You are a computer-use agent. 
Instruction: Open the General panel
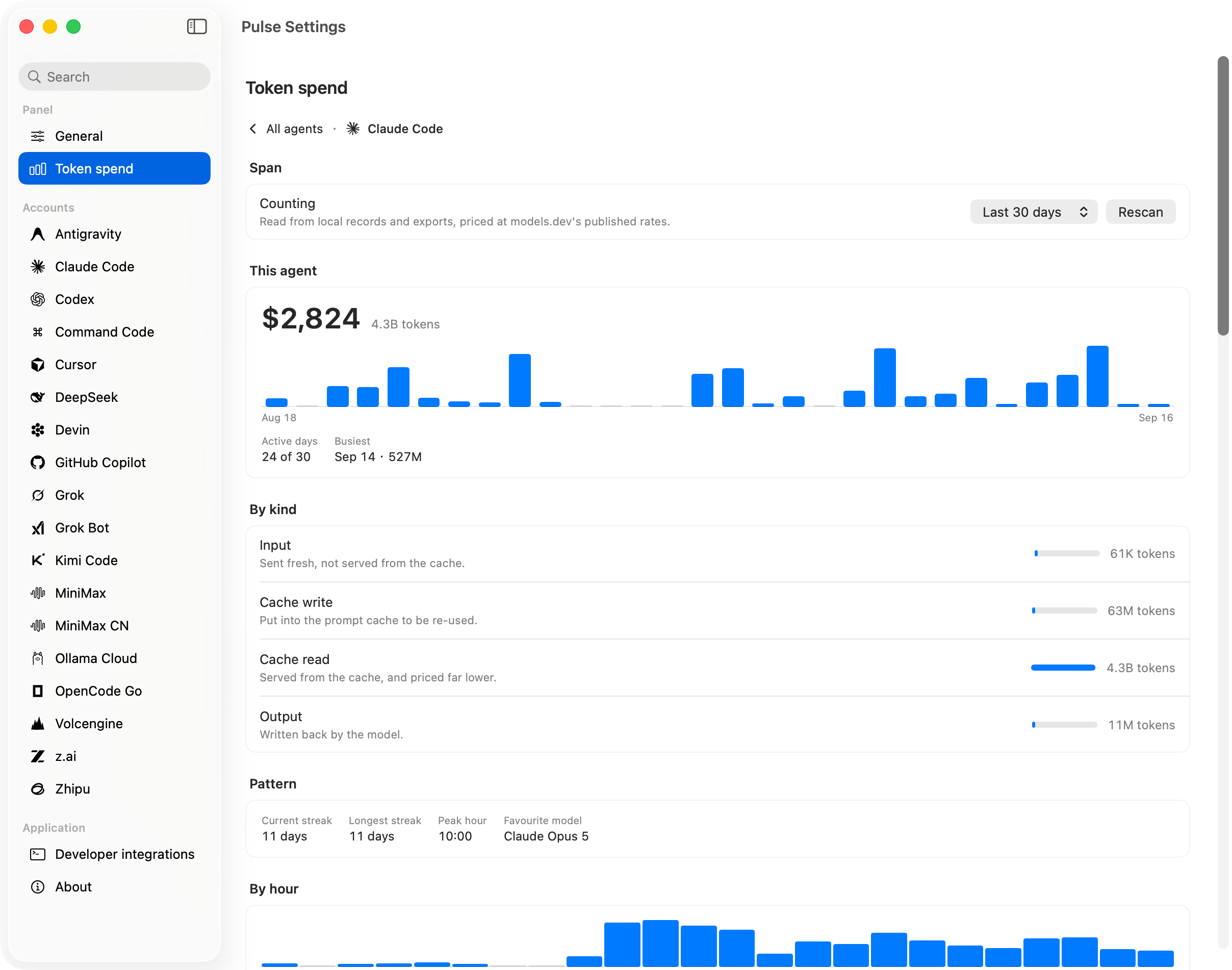coord(114,136)
